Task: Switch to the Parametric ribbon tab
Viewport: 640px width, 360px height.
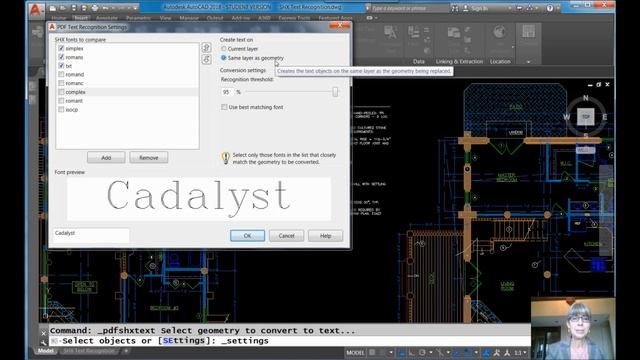Action: tap(138, 18)
